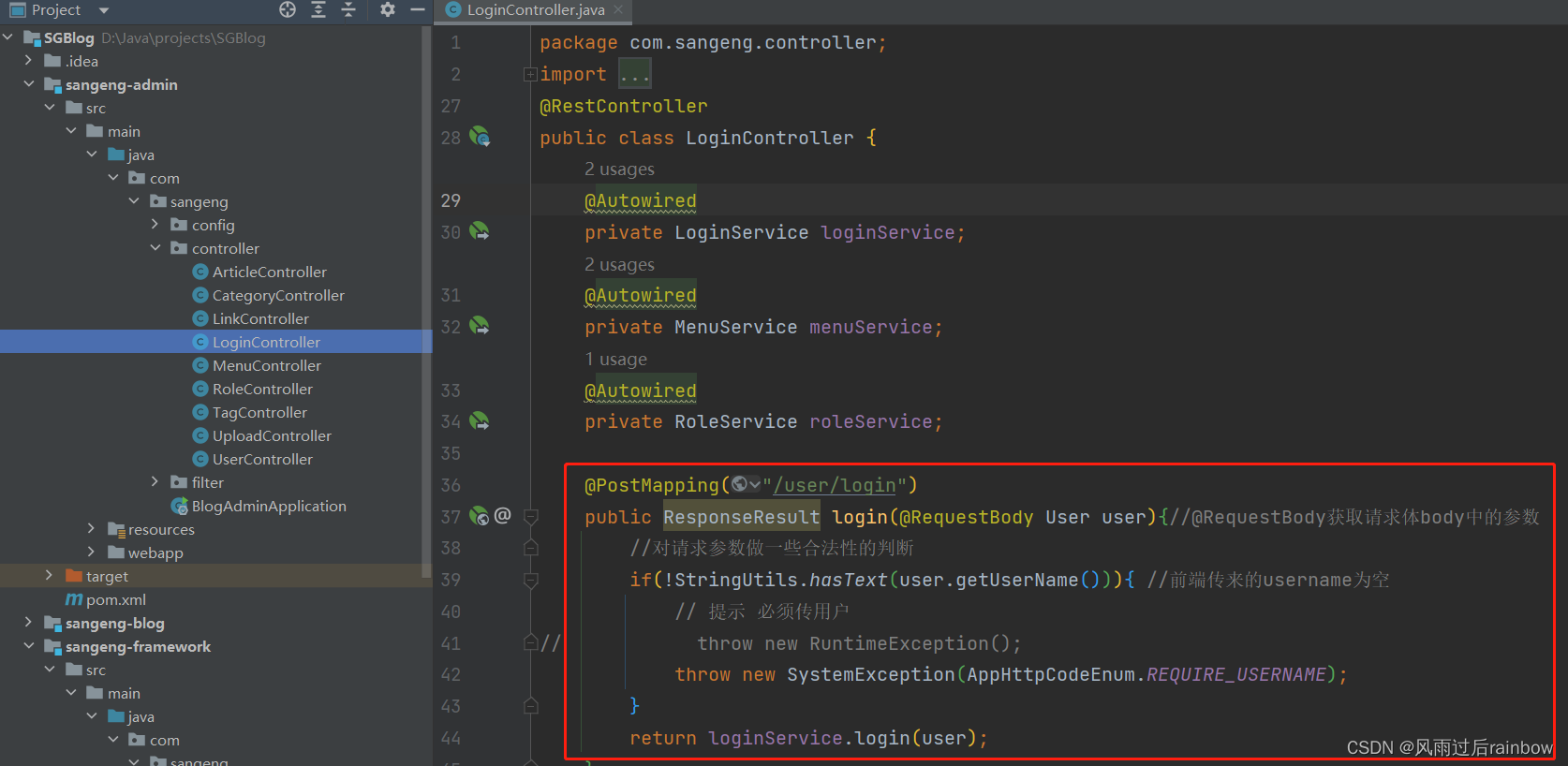Screen dimensions: 1568x766
Task: Click the bean gutter icon on line 28
Action: (480, 137)
